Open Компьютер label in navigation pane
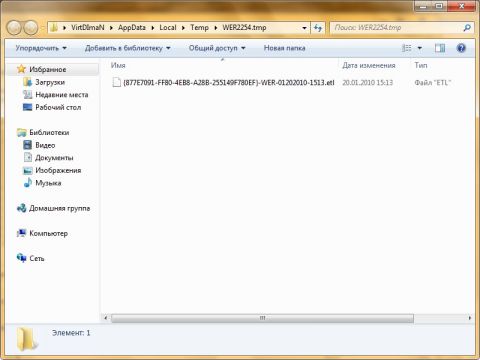Screen dimensions: 480x360 click(x=48, y=233)
